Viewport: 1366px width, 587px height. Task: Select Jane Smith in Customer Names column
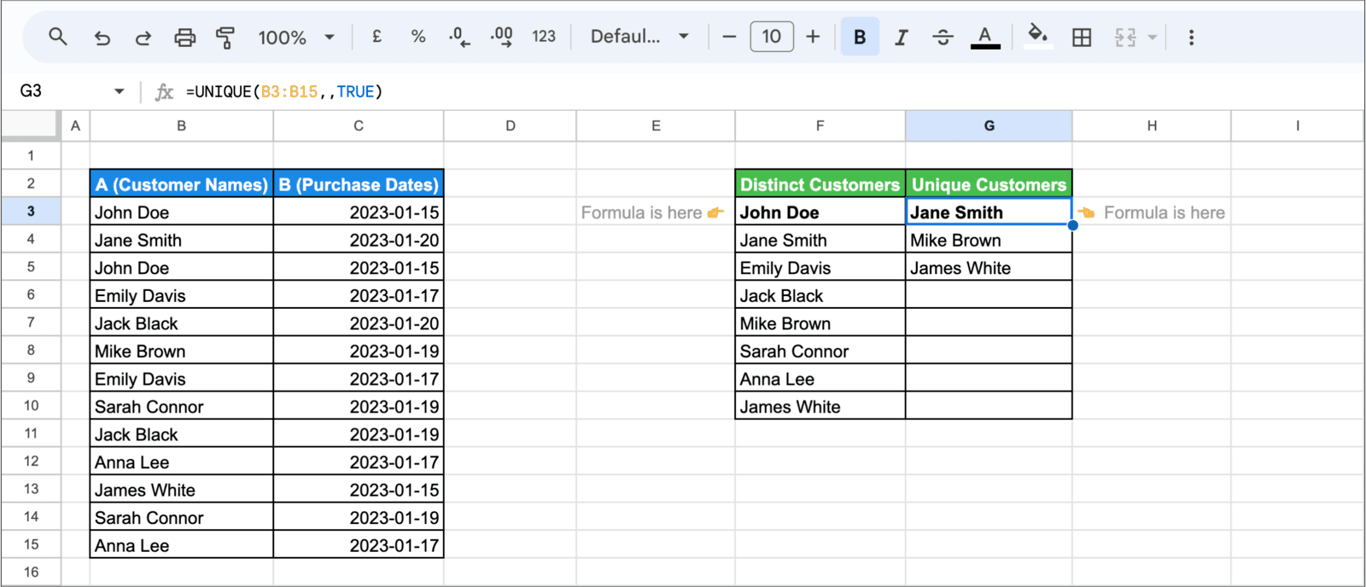click(x=181, y=240)
